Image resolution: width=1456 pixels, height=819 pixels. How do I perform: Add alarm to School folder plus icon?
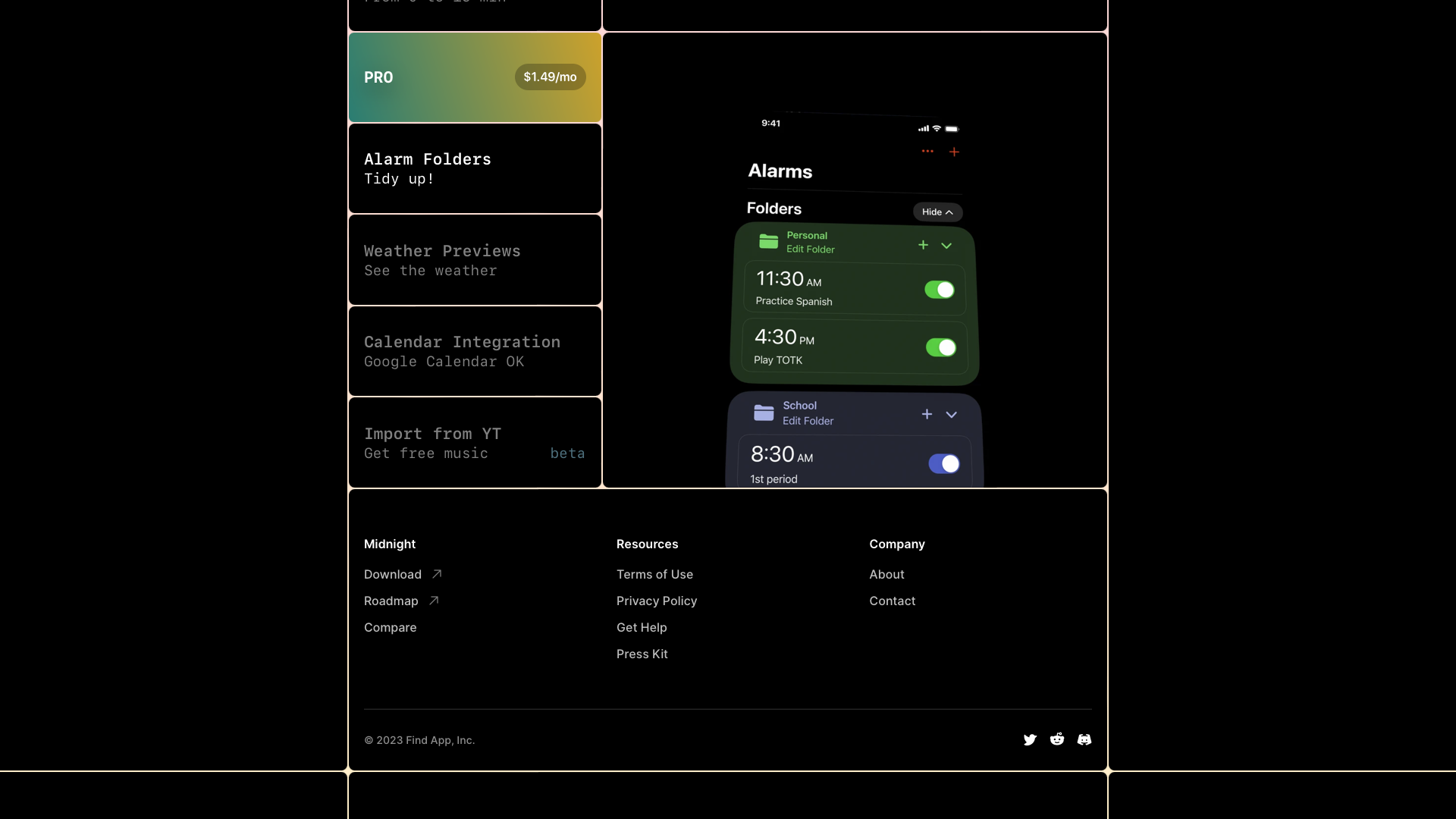(927, 414)
